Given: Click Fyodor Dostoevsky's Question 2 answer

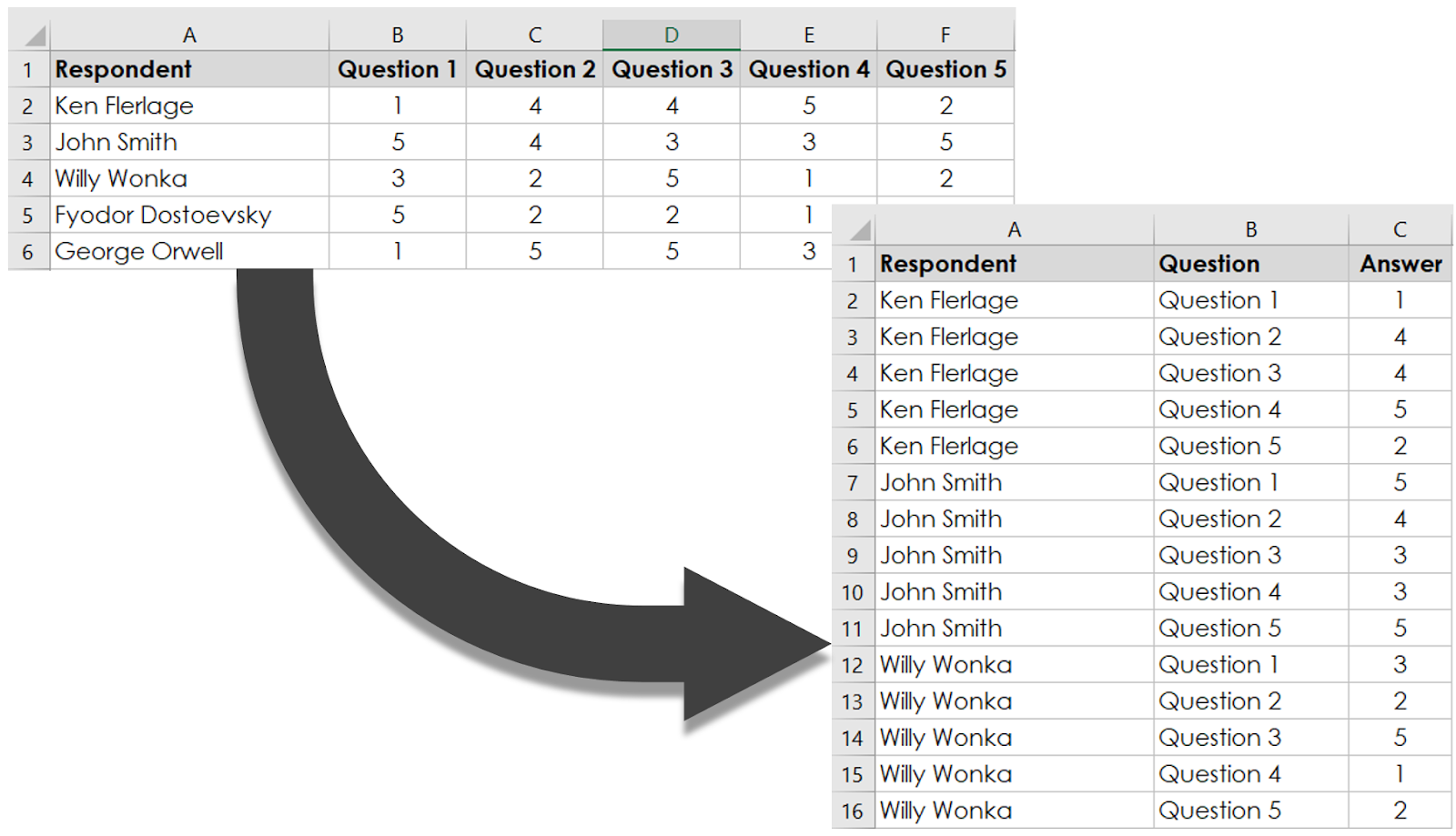Looking at the screenshot, I should (535, 215).
